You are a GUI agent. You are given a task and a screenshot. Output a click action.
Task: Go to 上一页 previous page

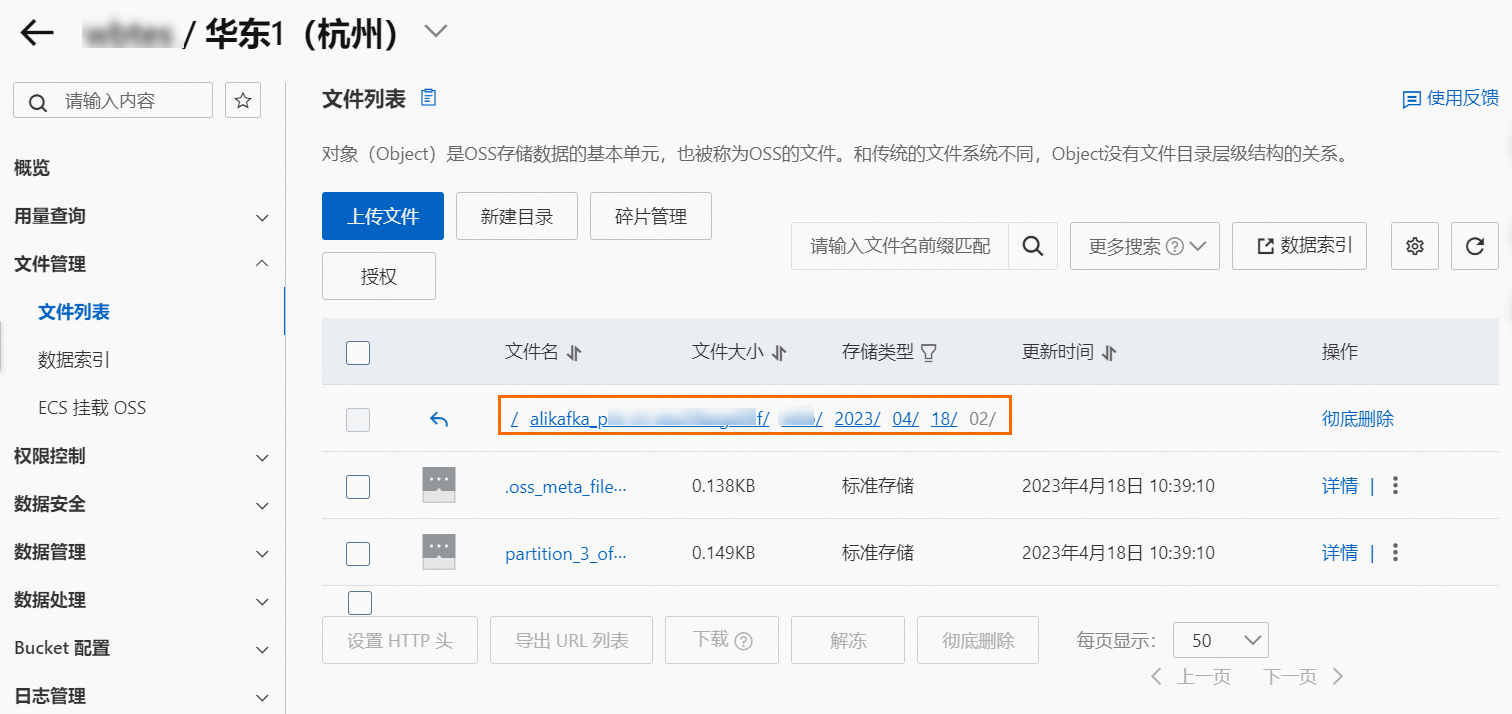(1190, 677)
